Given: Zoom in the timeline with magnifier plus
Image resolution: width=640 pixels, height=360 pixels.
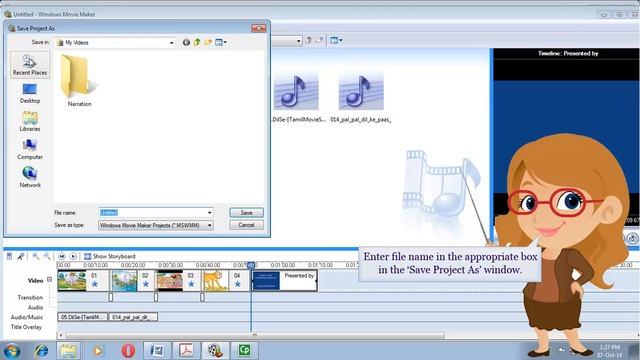Looking at the screenshot, I should [36, 256].
